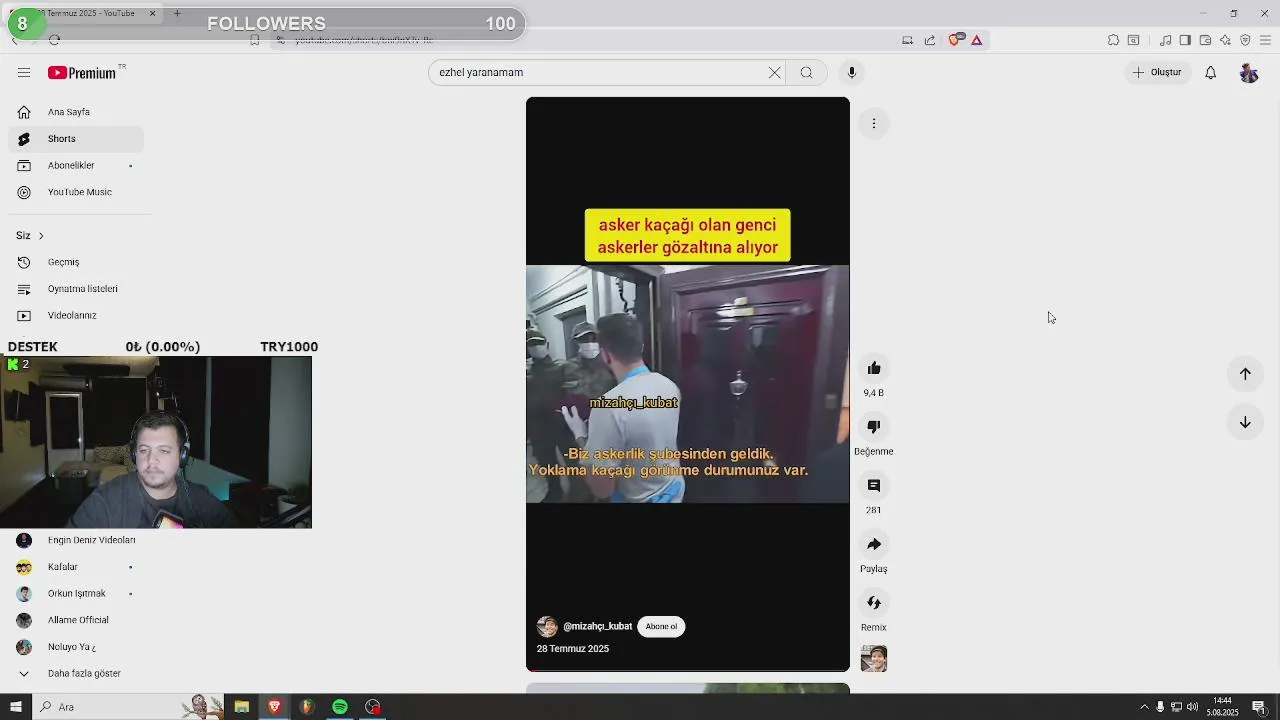Go to Ana Sayfa in the sidebar

pyautogui.click(x=75, y=112)
